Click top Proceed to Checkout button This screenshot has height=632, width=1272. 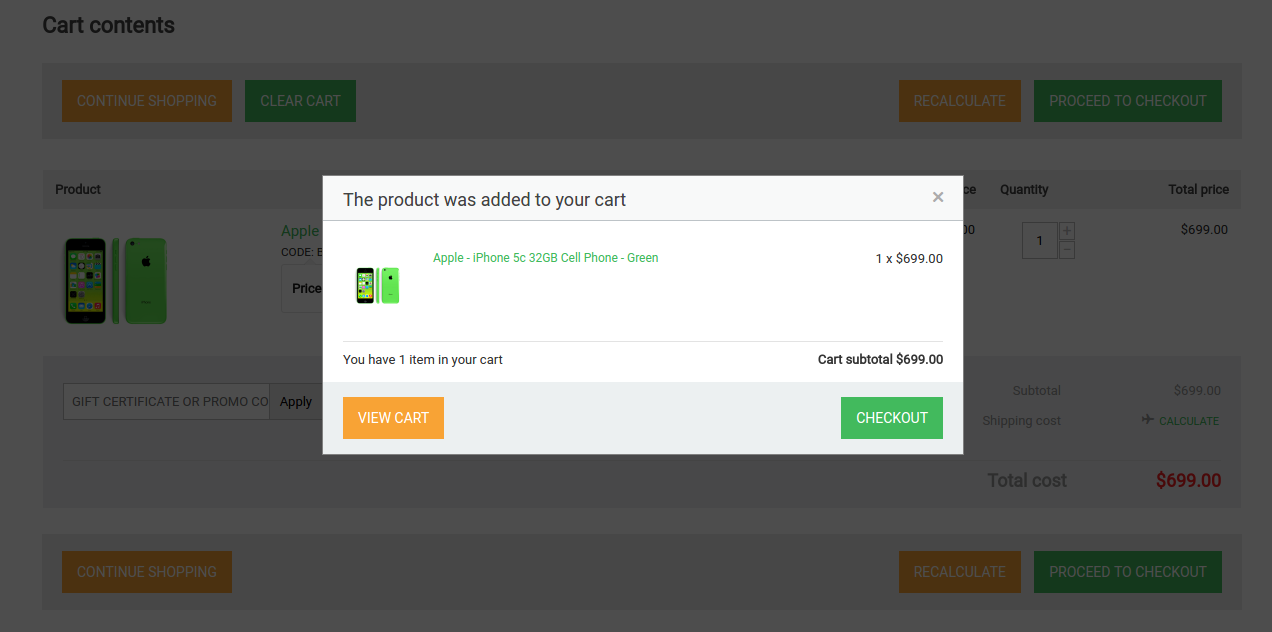coord(1128,101)
